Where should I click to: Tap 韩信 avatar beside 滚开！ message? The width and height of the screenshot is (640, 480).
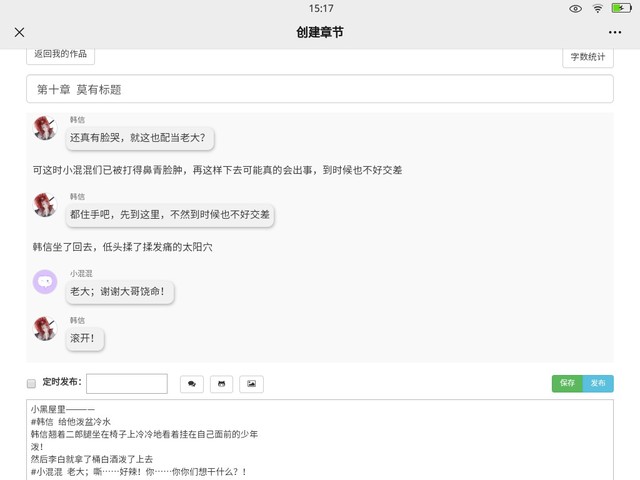coord(45,328)
